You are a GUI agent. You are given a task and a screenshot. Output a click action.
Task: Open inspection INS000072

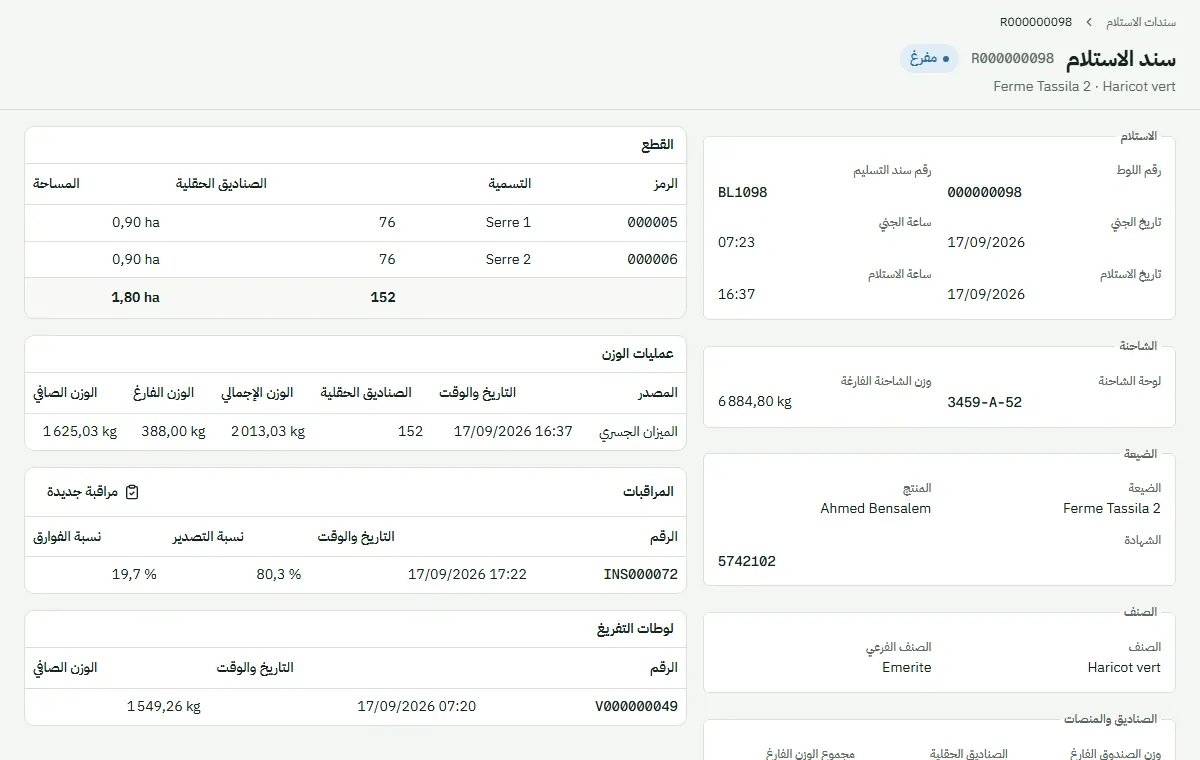click(x=640, y=574)
